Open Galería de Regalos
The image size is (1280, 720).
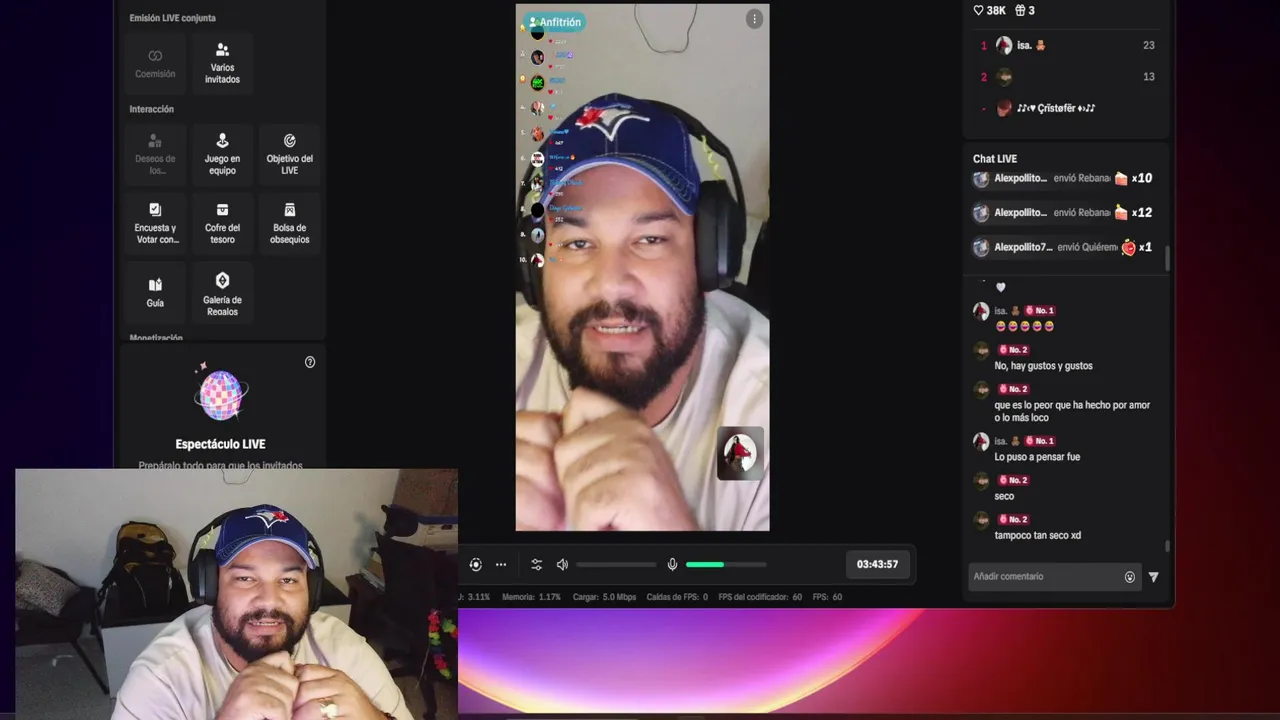222,292
